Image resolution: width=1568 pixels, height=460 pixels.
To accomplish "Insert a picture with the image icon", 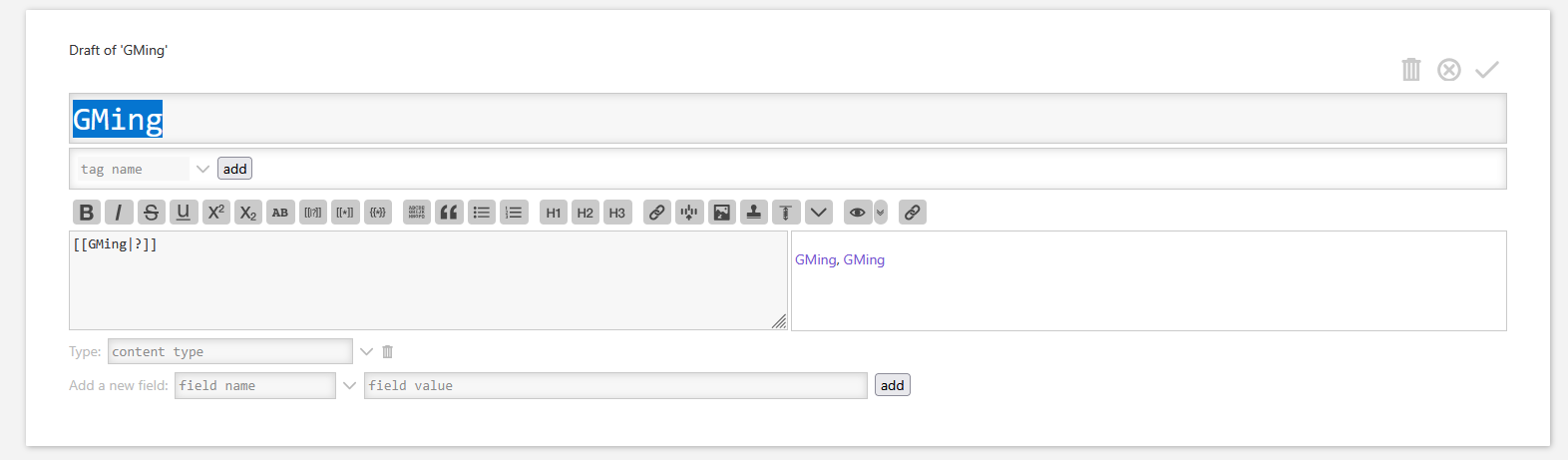I will tap(722, 213).
